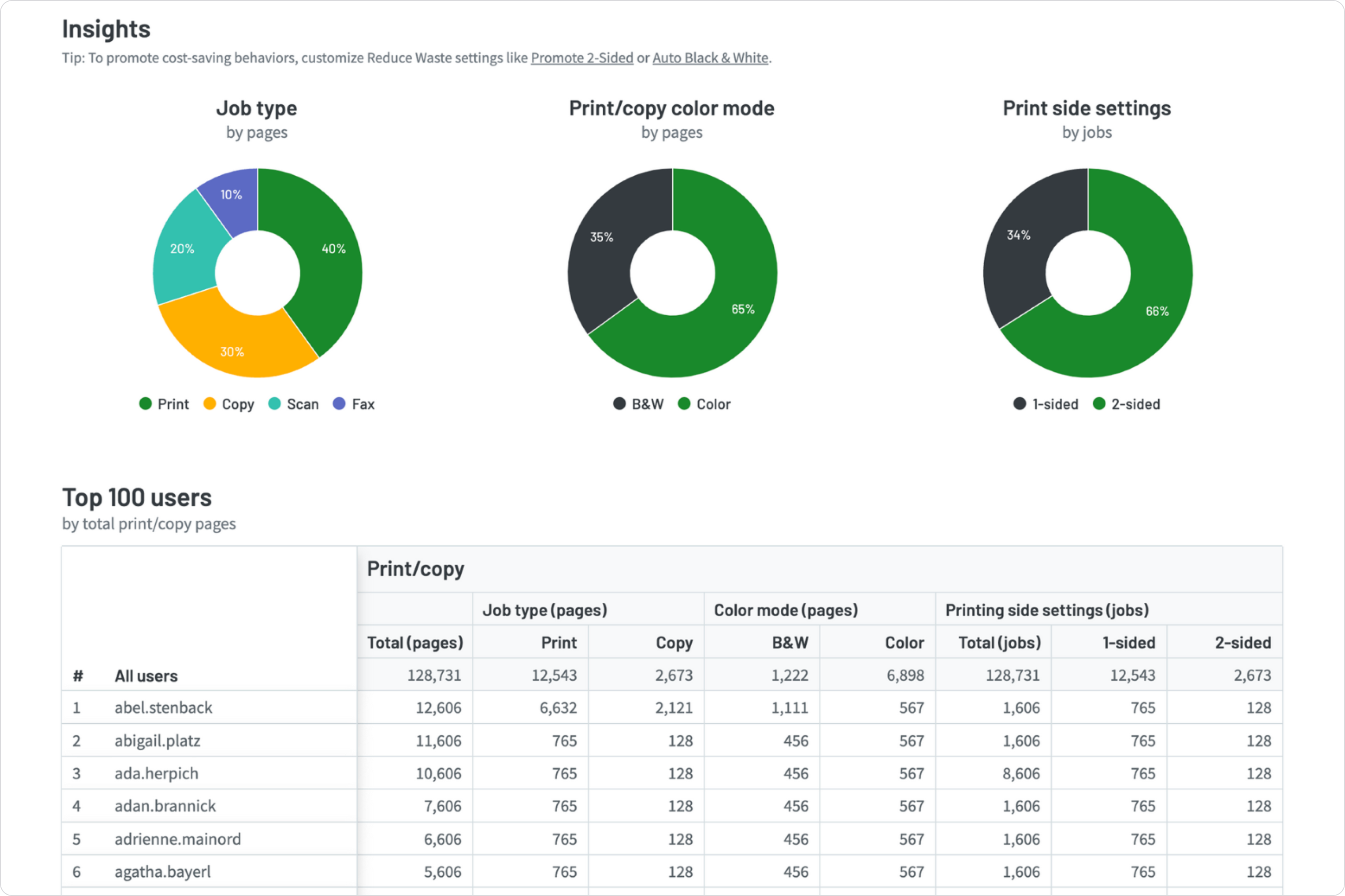Select the abel.stenback user row
Screen dimensions: 1345x896
pos(164,708)
